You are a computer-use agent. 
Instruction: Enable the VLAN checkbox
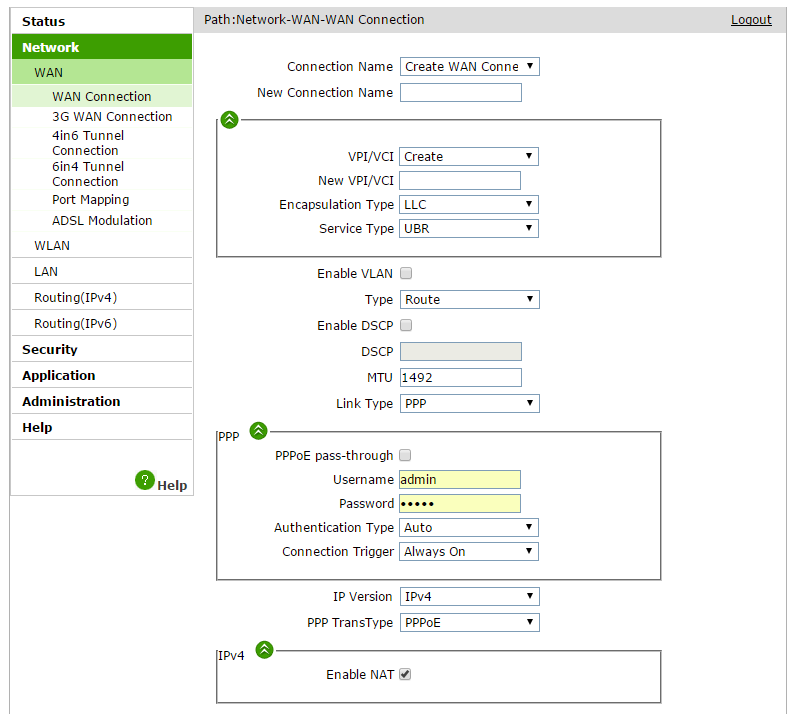(406, 274)
